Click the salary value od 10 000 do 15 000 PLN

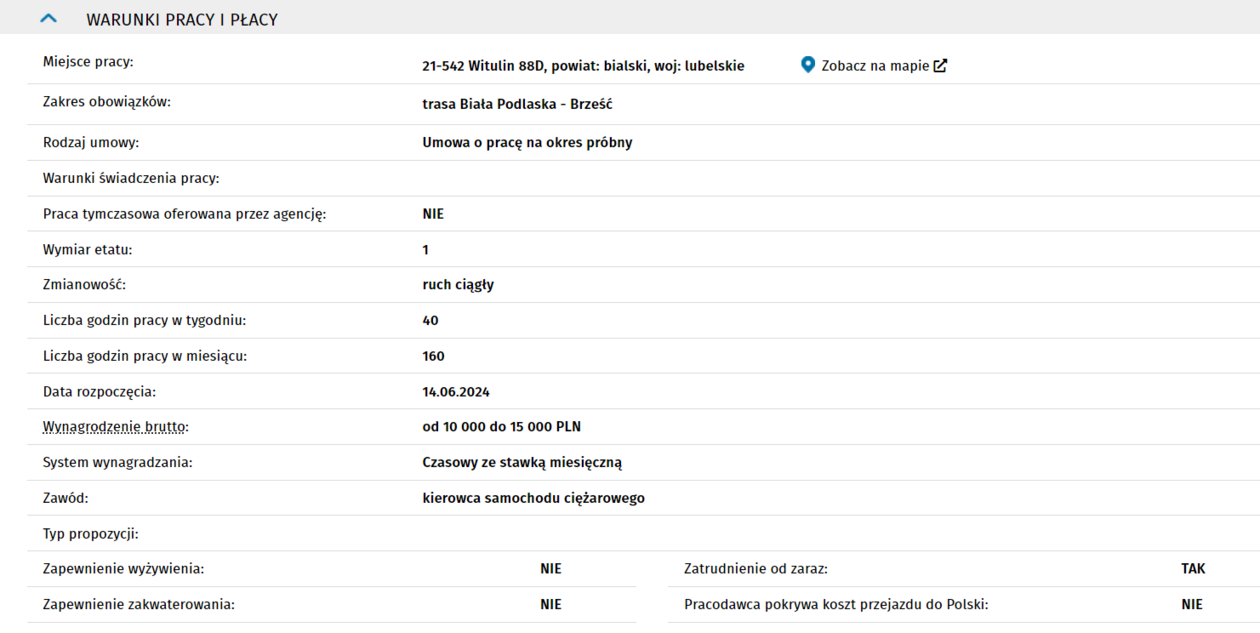click(x=501, y=427)
